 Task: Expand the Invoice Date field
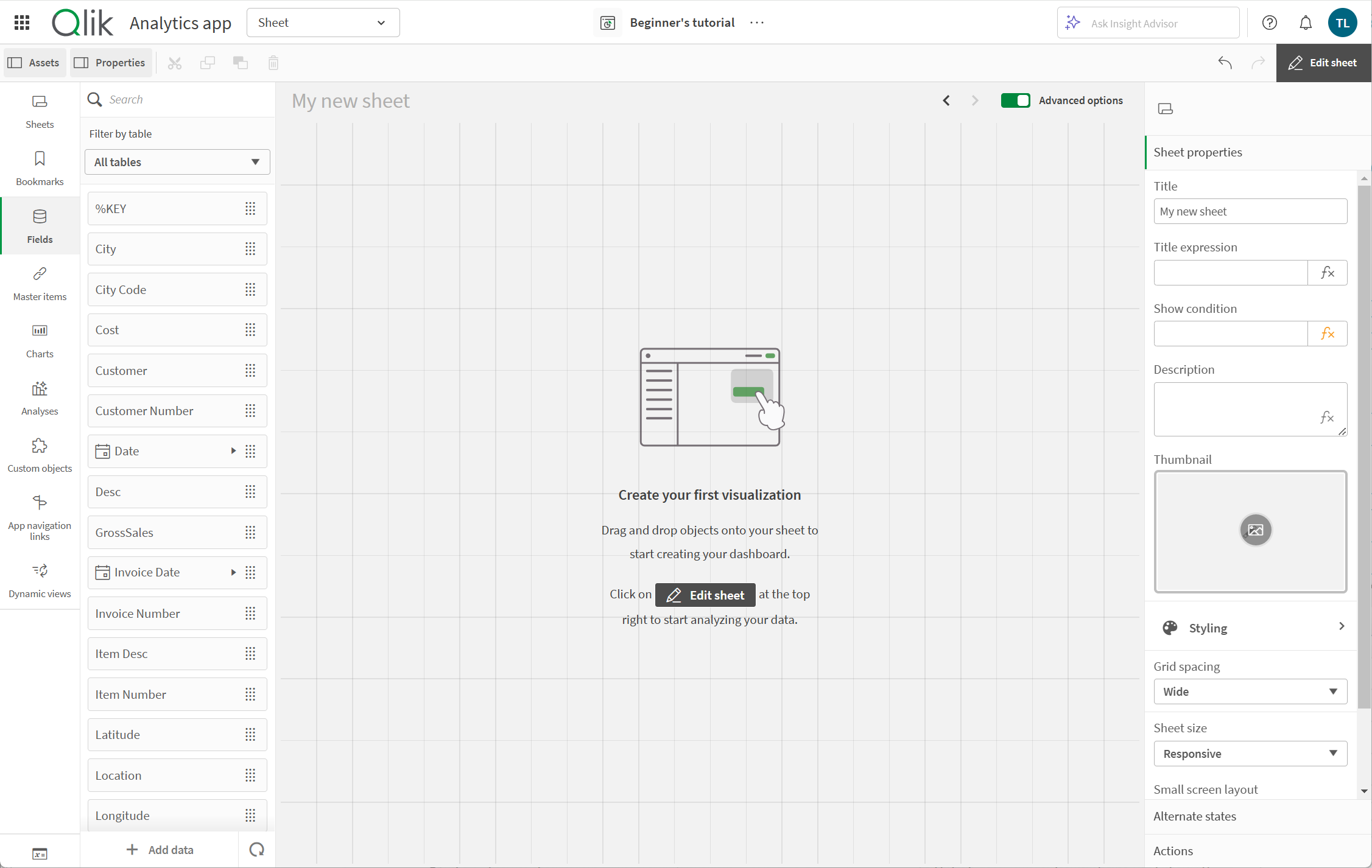point(232,572)
